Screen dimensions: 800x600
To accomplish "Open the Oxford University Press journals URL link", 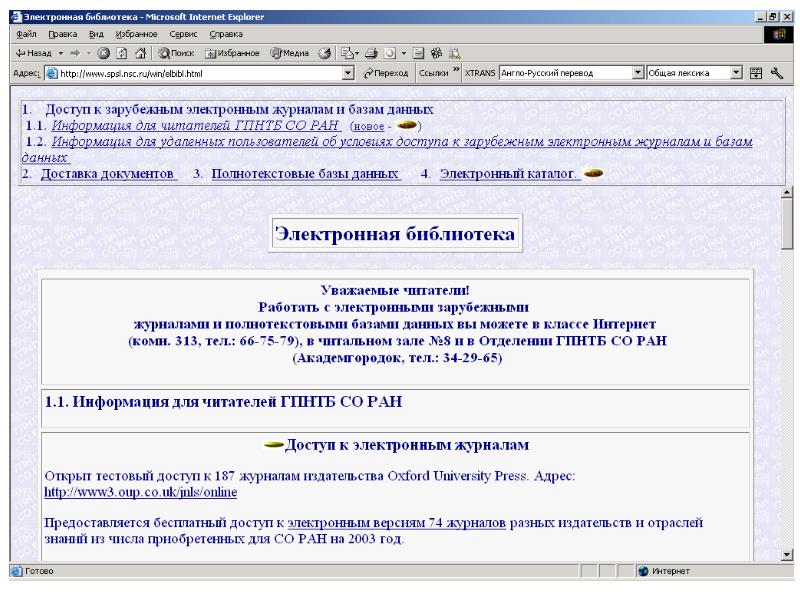I will coord(141,492).
